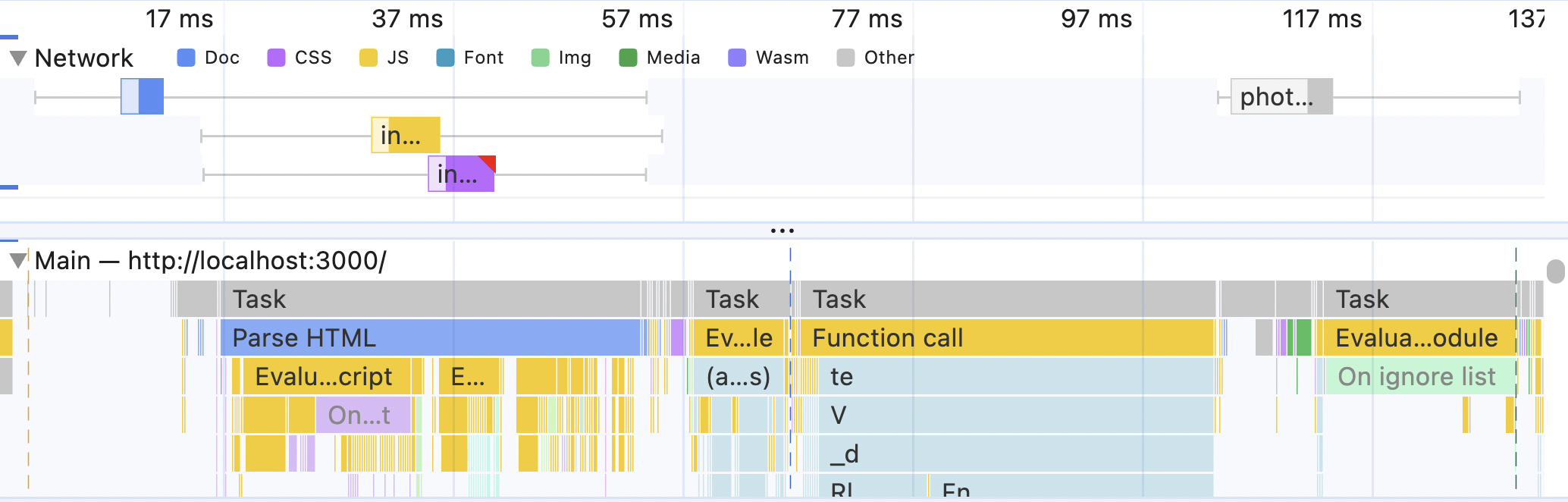Click the On ignore list entry
This screenshot has height=502, width=1568.
[1416, 377]
